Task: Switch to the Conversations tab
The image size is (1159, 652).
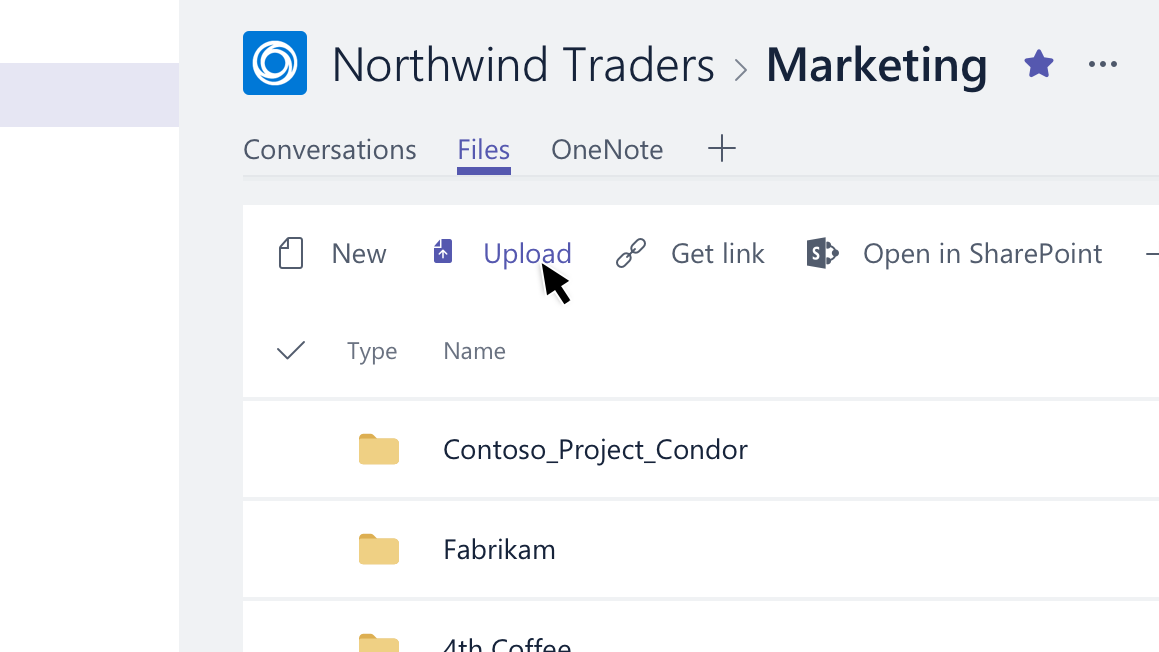Action: (x=330, y=150)
